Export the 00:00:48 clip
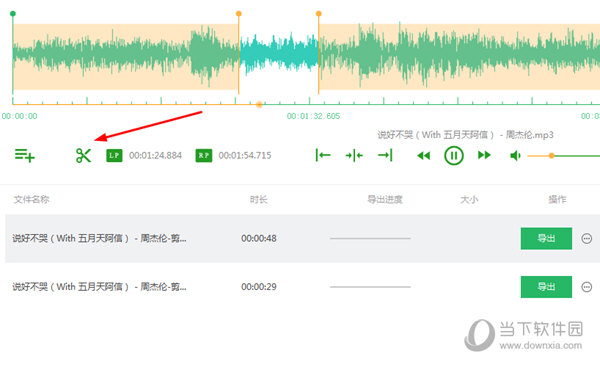 (x=546, y=238)
